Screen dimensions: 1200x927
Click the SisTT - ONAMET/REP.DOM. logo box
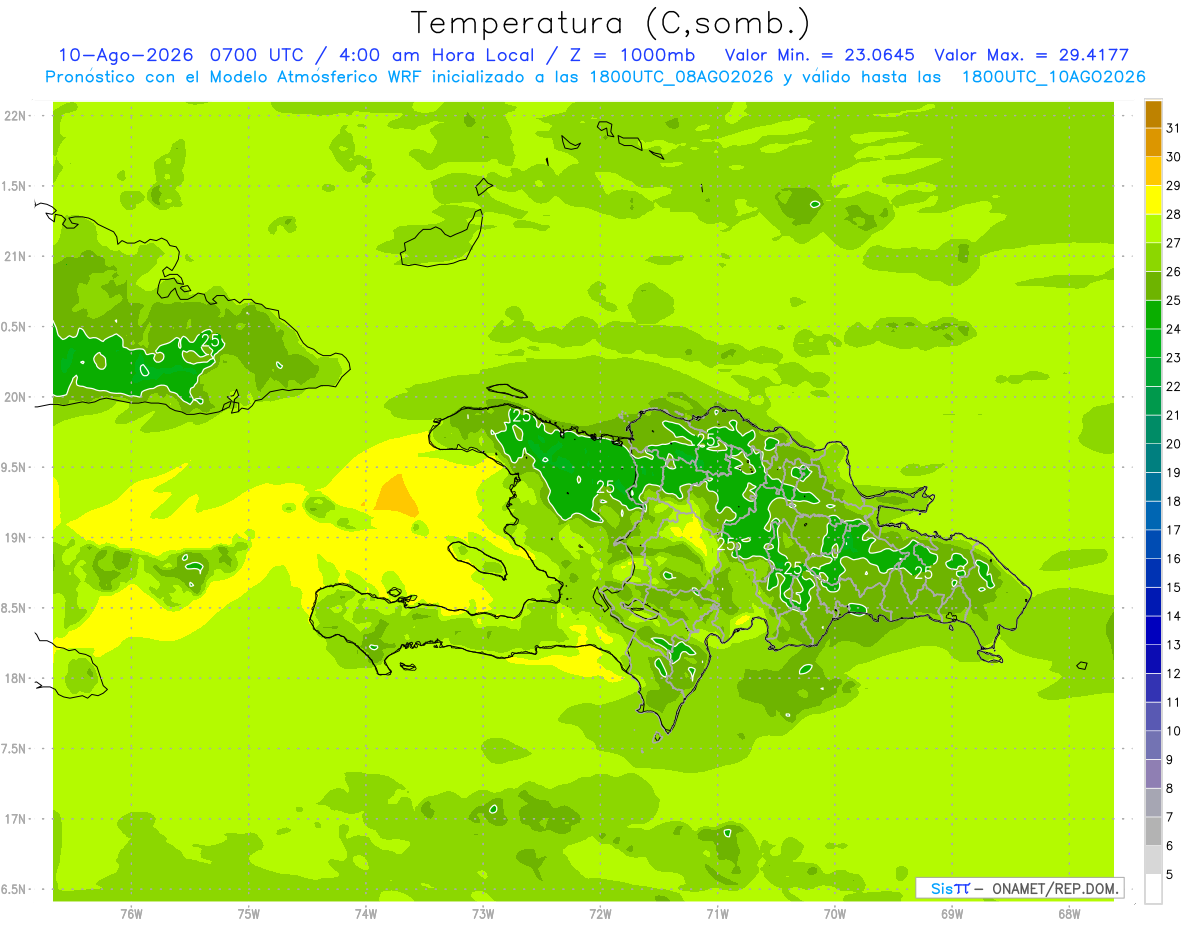(1019, 888)
